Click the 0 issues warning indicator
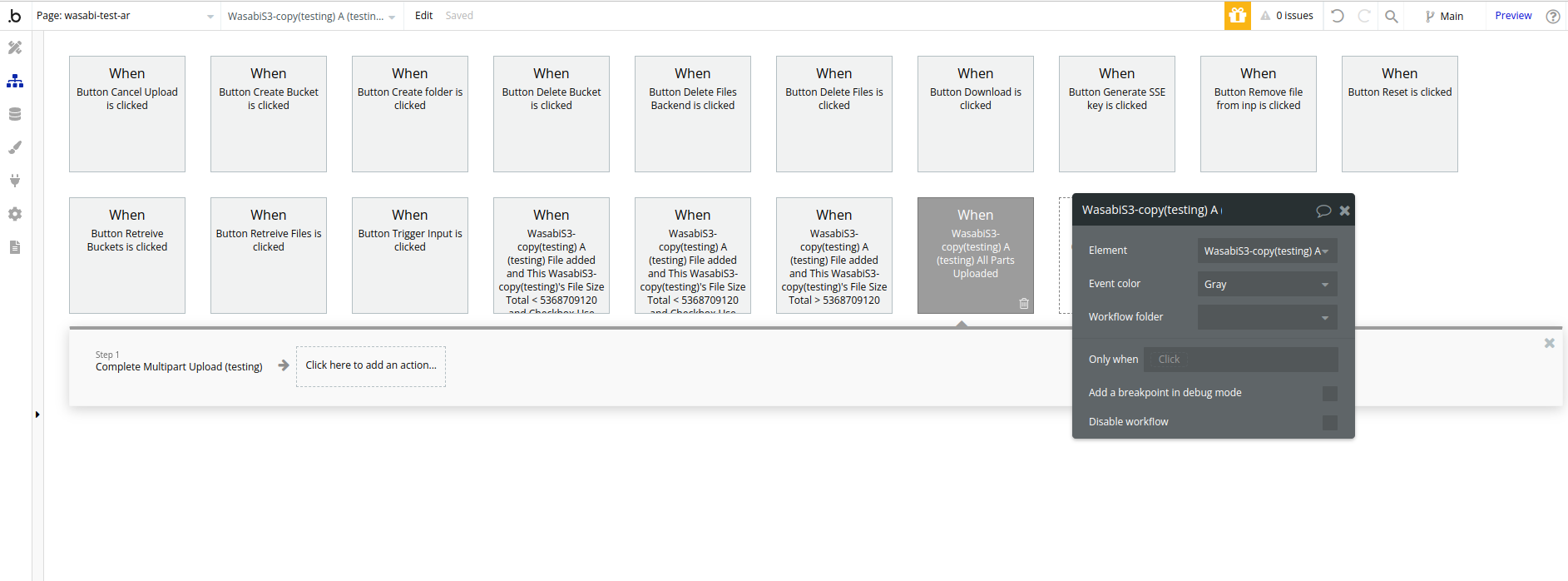 point(1287,16)
